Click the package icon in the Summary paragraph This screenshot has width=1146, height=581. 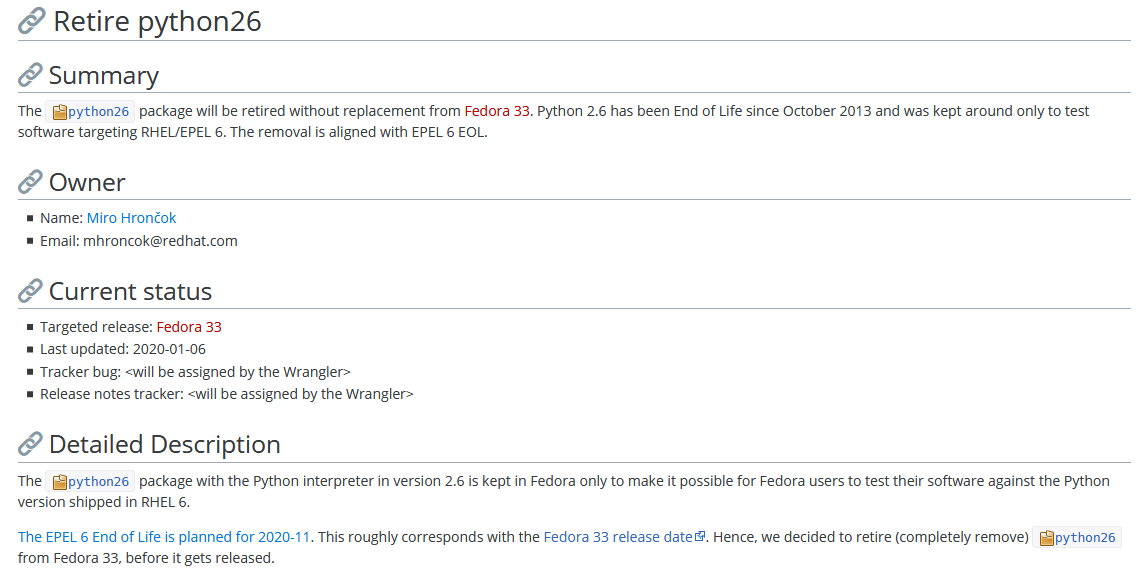59,112
